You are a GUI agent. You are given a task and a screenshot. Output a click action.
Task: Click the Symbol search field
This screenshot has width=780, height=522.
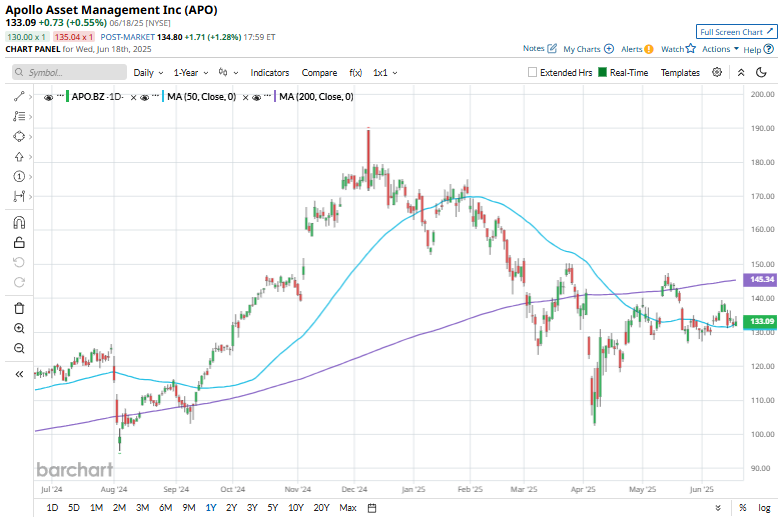70,73
